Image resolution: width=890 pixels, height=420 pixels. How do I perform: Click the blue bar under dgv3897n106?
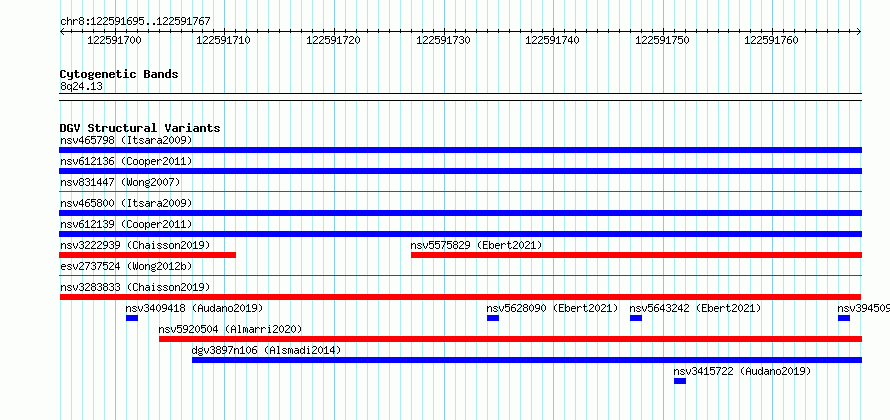point(527,360)
